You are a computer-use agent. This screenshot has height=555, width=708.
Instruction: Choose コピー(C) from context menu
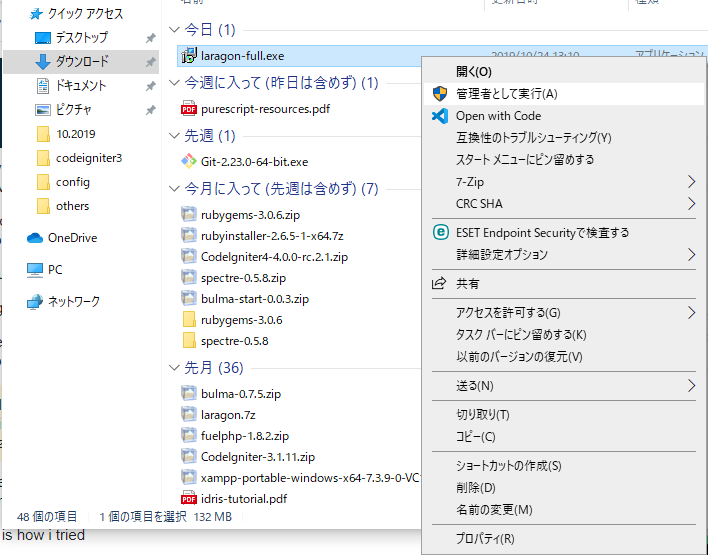564,437
